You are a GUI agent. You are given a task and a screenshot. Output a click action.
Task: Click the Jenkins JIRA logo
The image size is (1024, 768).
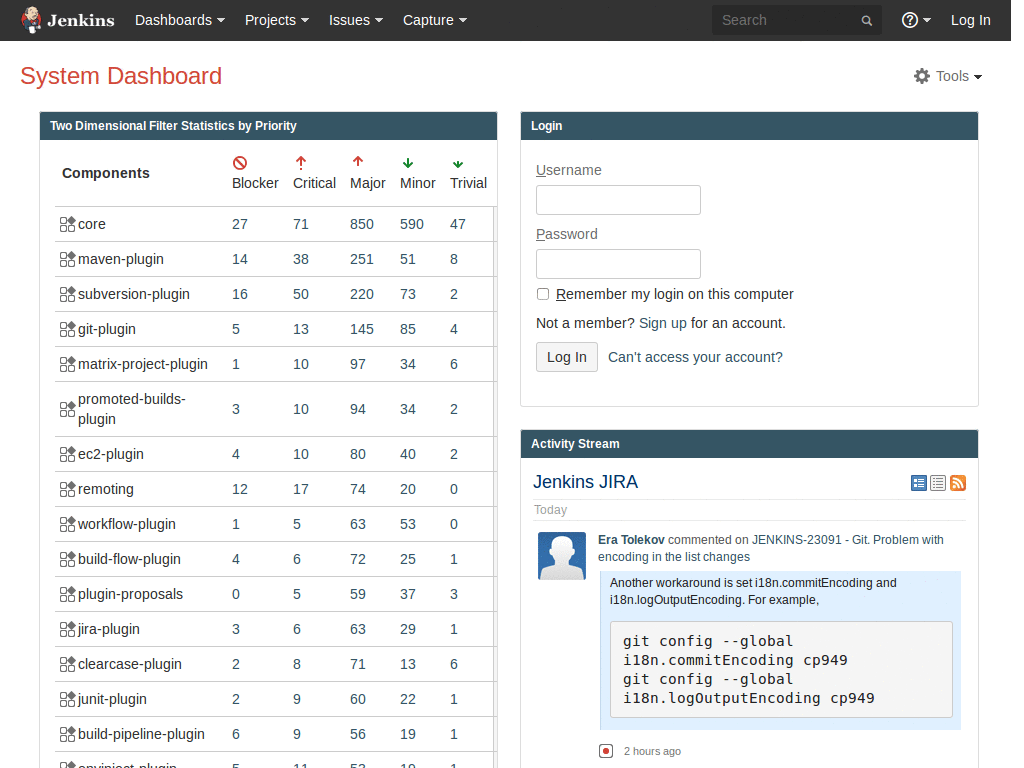tap(585, 482)
